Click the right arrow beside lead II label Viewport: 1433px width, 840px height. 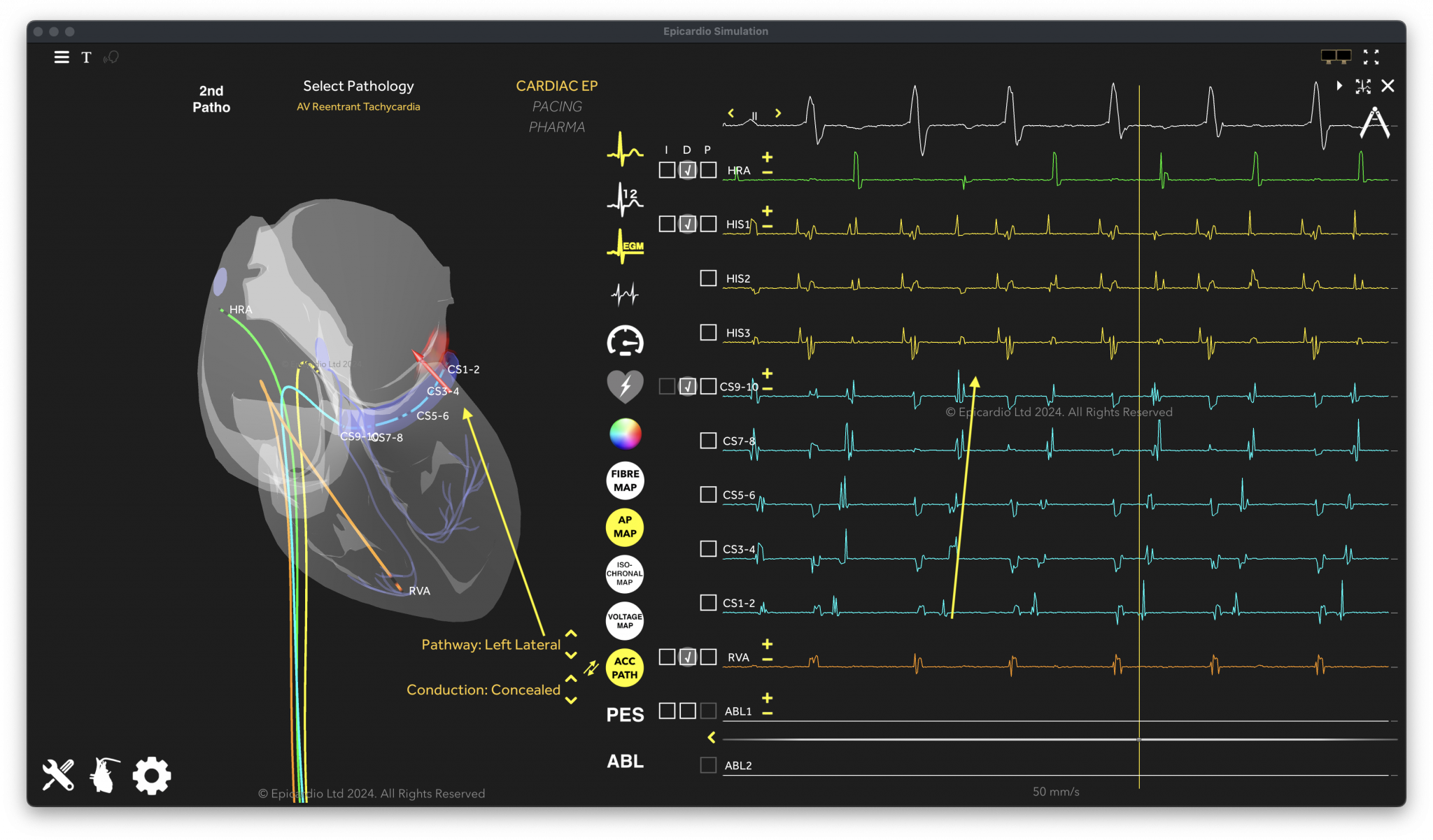[x=777, y=112]
